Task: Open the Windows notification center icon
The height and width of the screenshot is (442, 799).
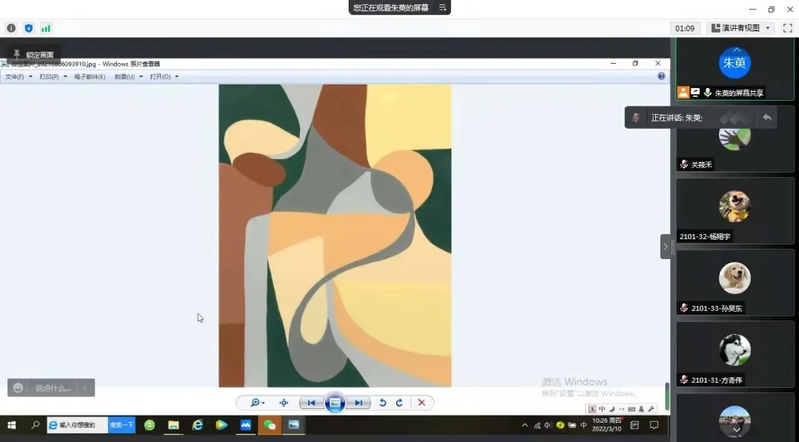Action: (654, 425)
